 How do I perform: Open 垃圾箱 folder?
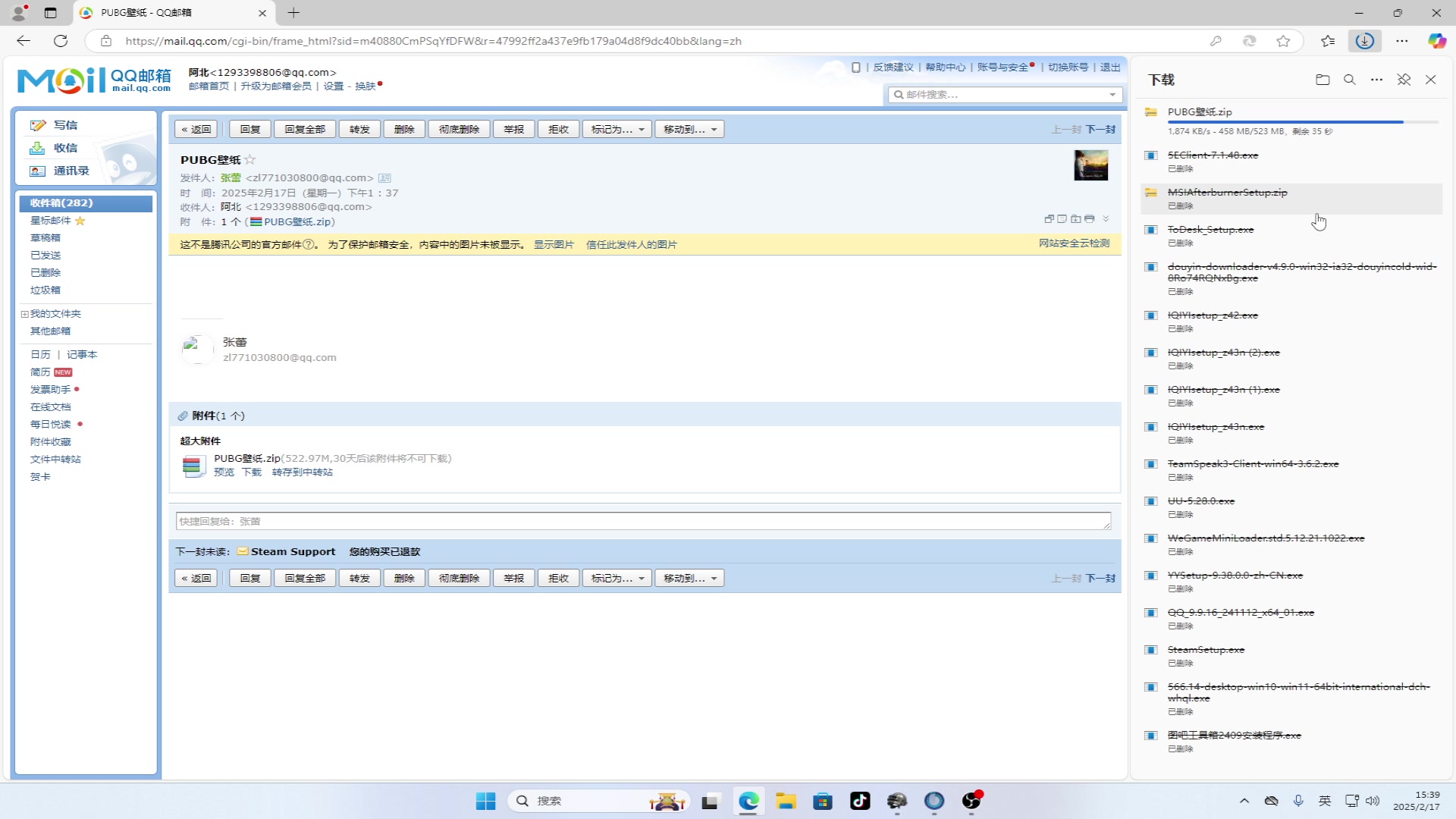[x=45, y=290]
